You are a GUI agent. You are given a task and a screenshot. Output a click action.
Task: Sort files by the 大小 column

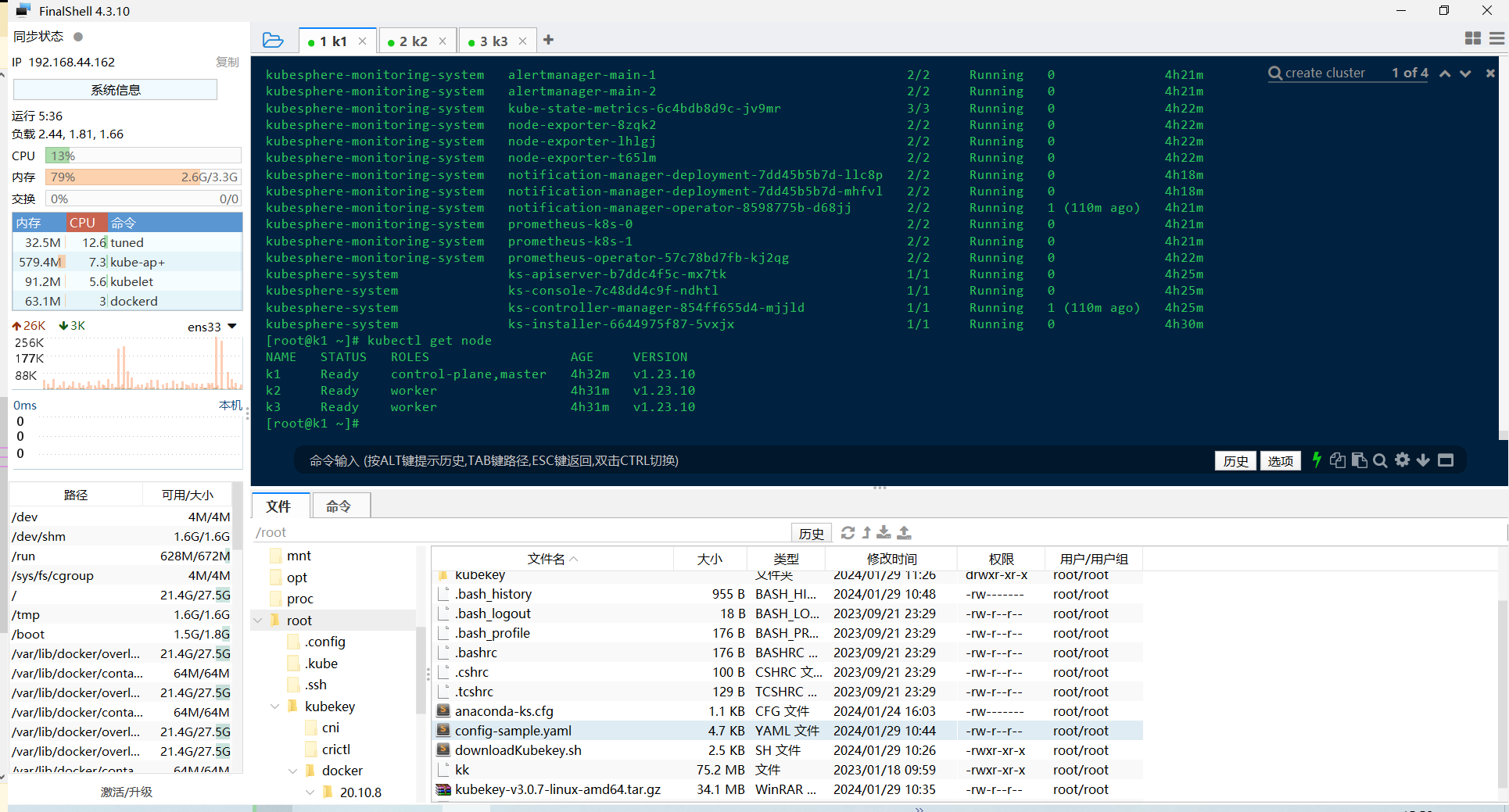[x=710, y=559]
